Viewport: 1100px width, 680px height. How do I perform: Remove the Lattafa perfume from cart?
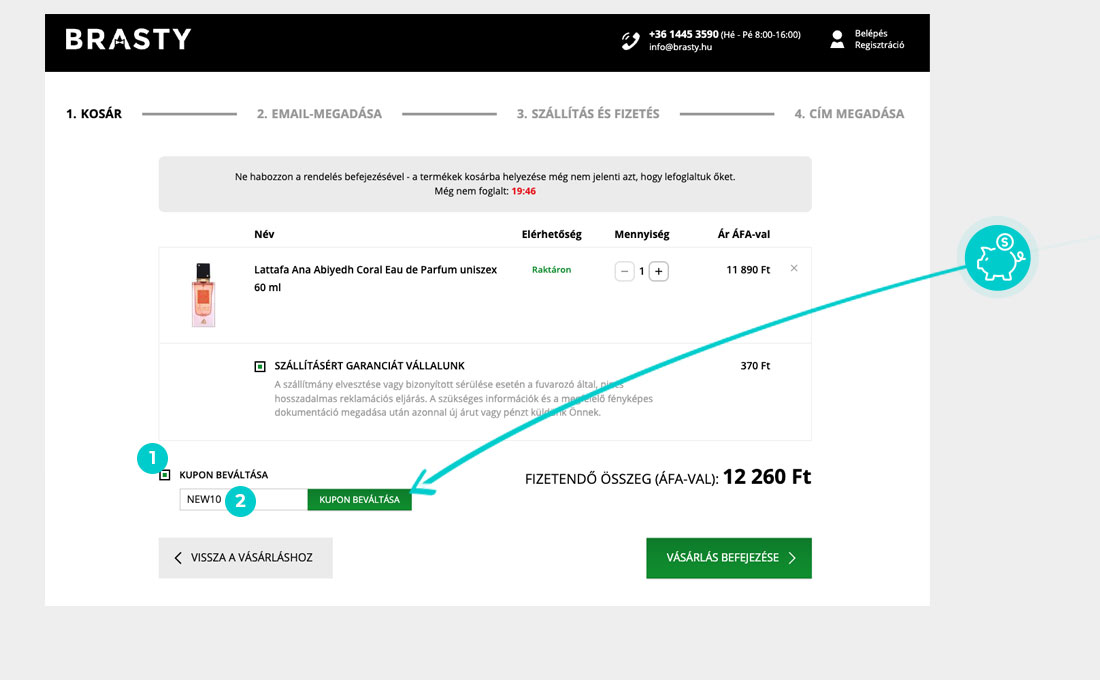[x=794, y=268]
